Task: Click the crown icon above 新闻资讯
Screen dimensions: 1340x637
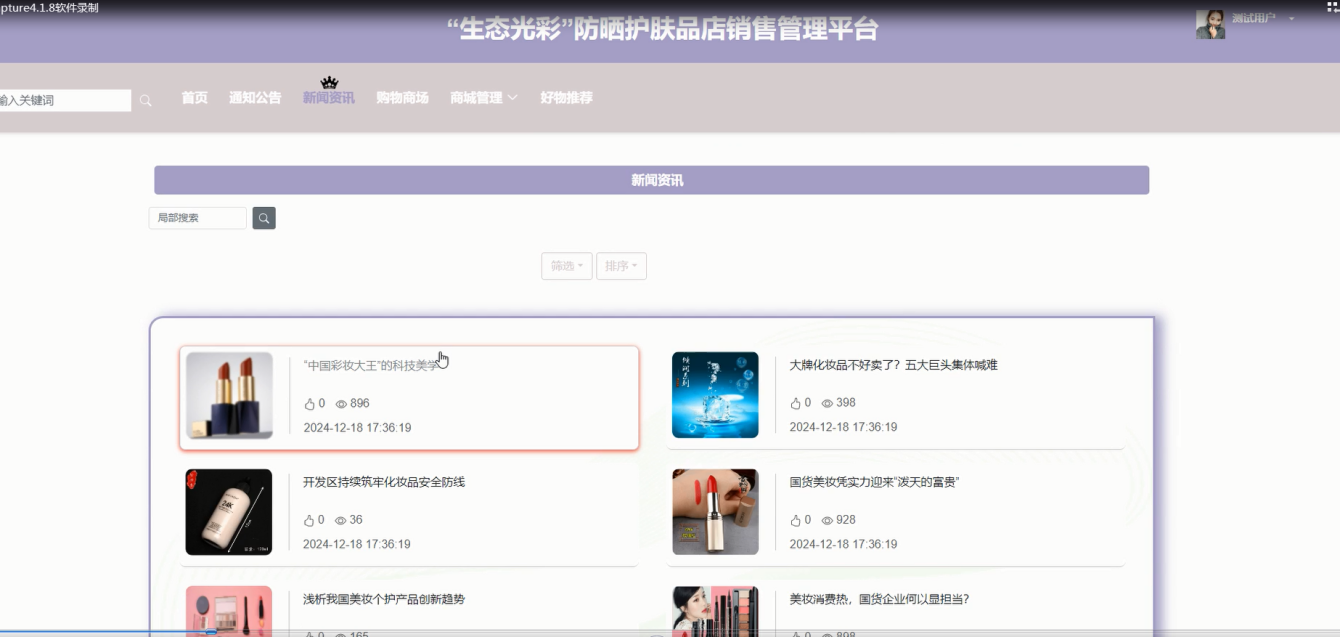Action: (x=329, y=82)
